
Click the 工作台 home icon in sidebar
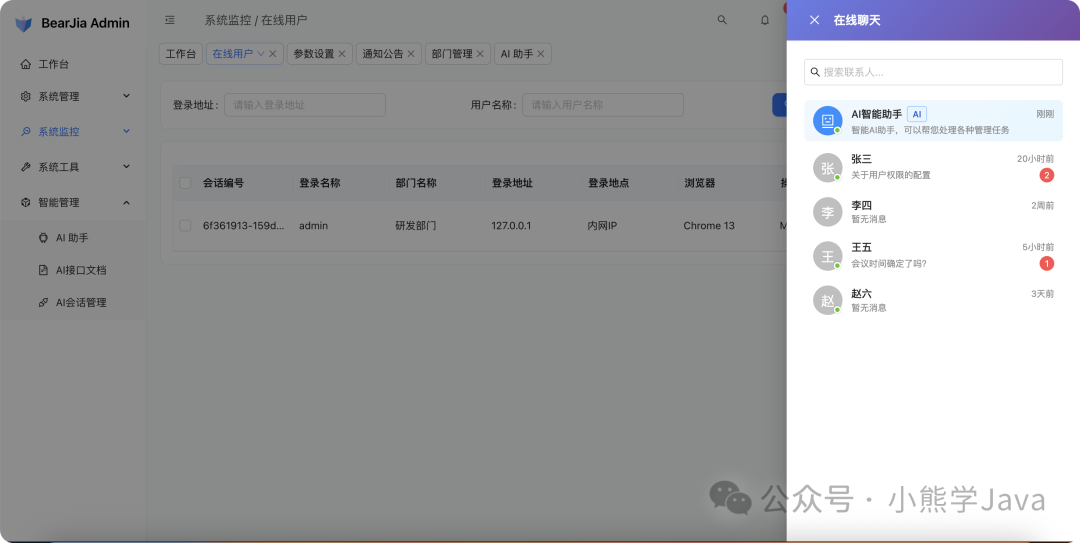[x=25, y=64]
